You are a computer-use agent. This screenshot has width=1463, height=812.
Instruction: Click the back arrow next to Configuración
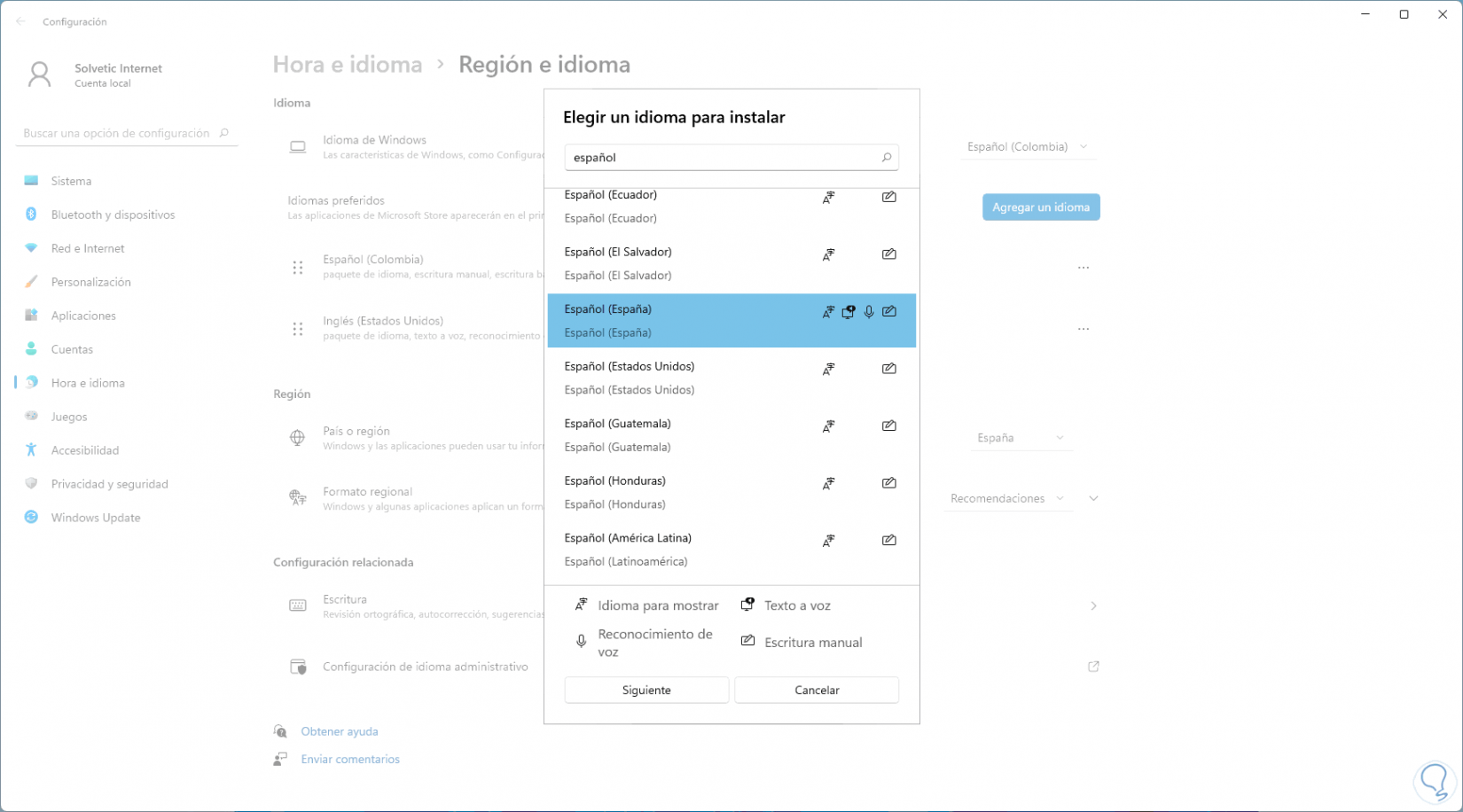21,21
